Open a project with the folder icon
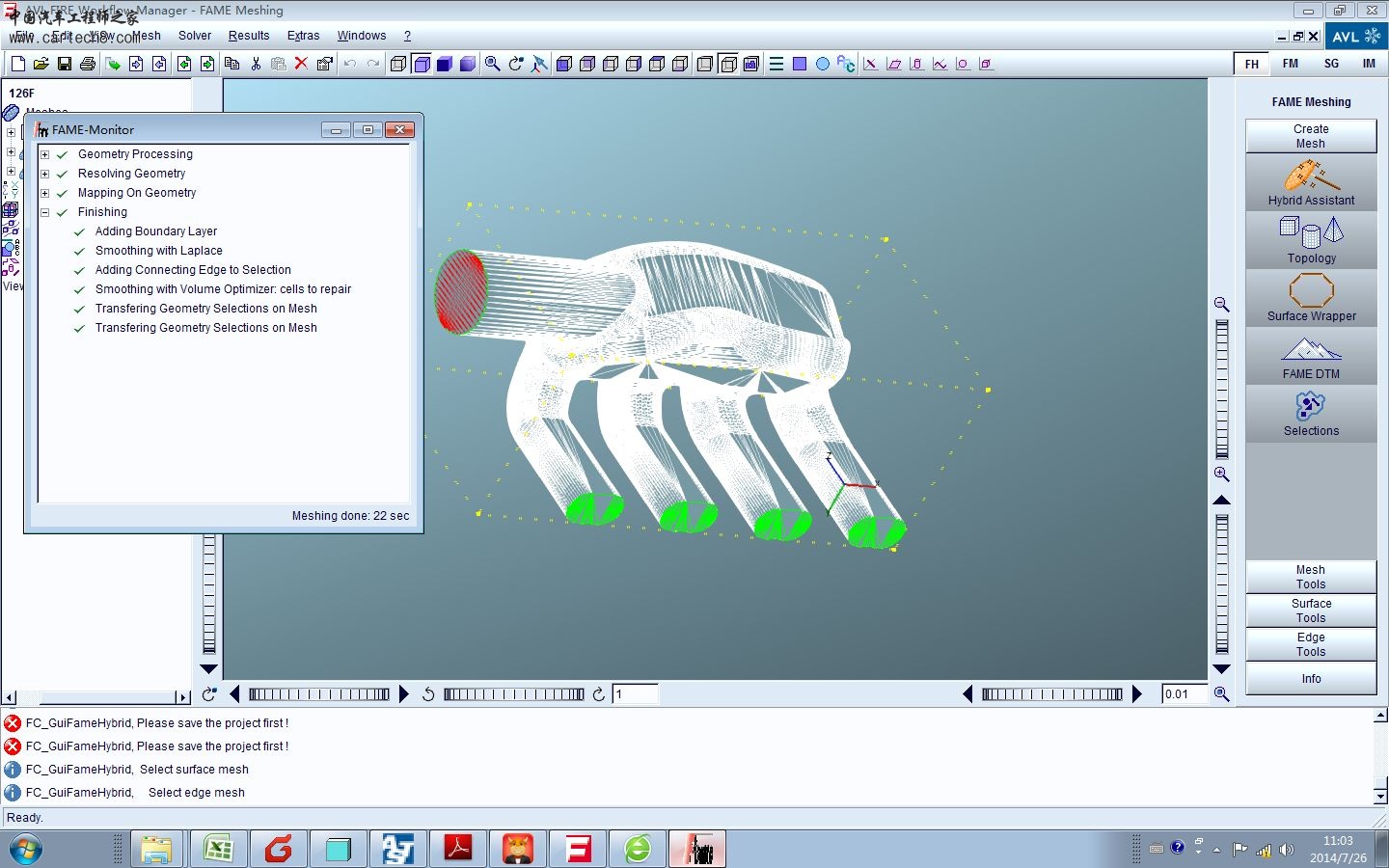The image size is (1389, 868). pyautogui.click(x=41, y=64)
